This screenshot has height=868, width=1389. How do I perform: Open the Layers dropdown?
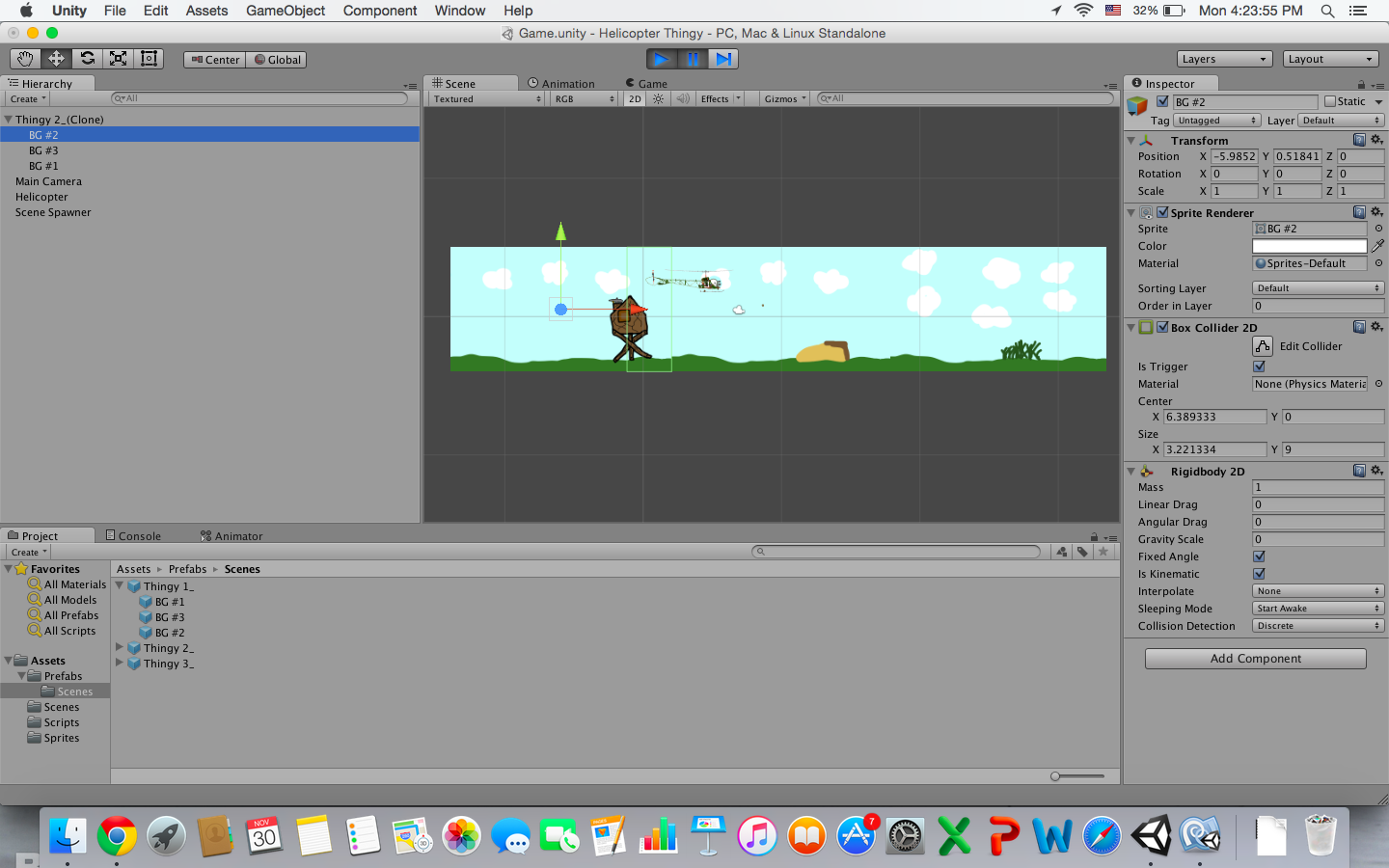click(1225, 59)
